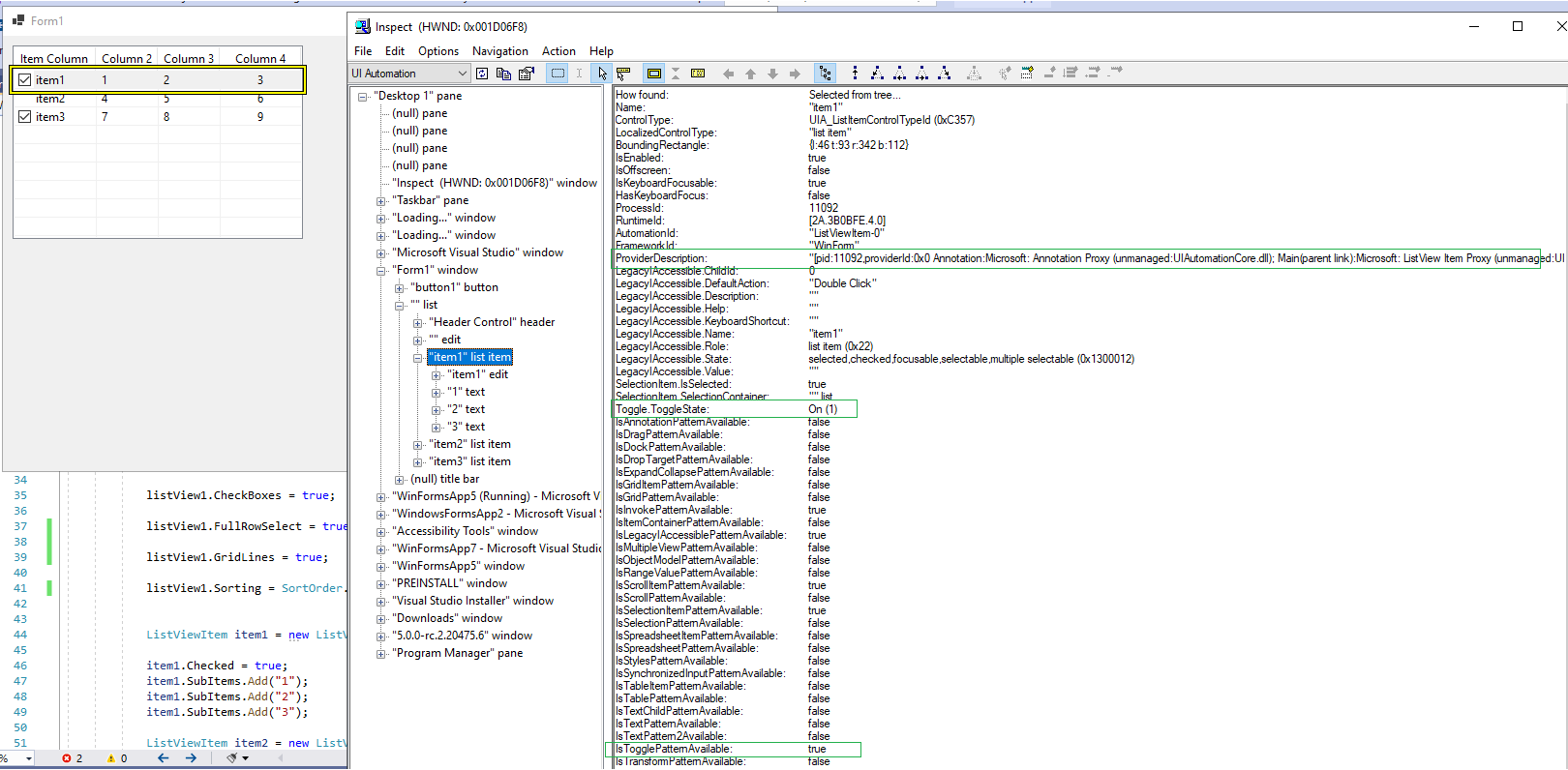Viewport: 1568px width, 770px height.
Task: Click the code cleanup broom icon
Action: (x=231, y=758)
